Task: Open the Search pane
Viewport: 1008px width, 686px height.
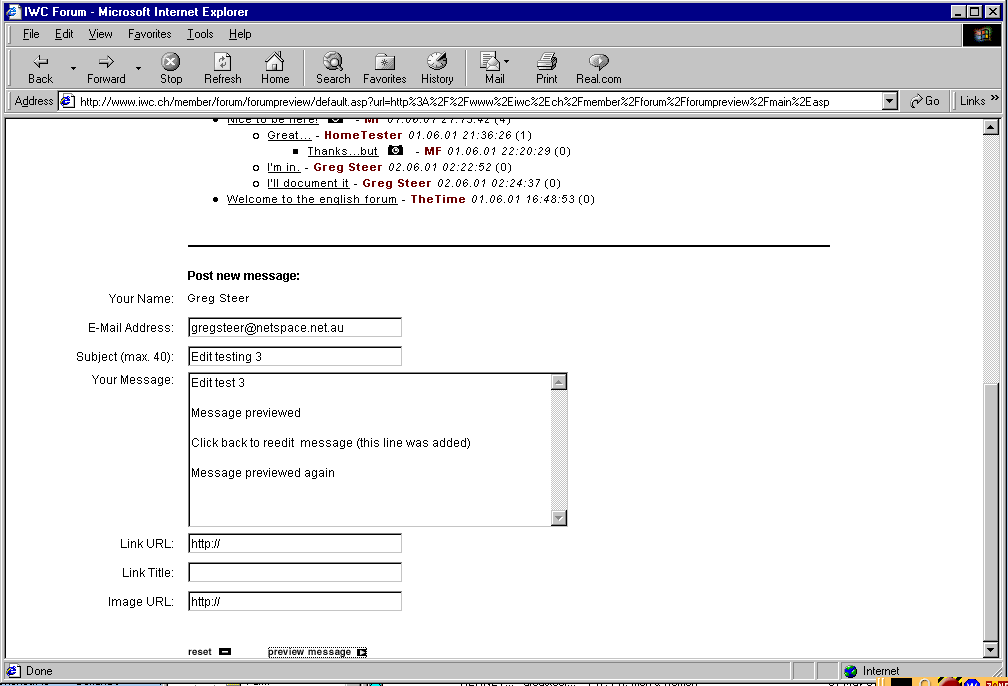Action: pyautogui.click(x=333, y=69)
